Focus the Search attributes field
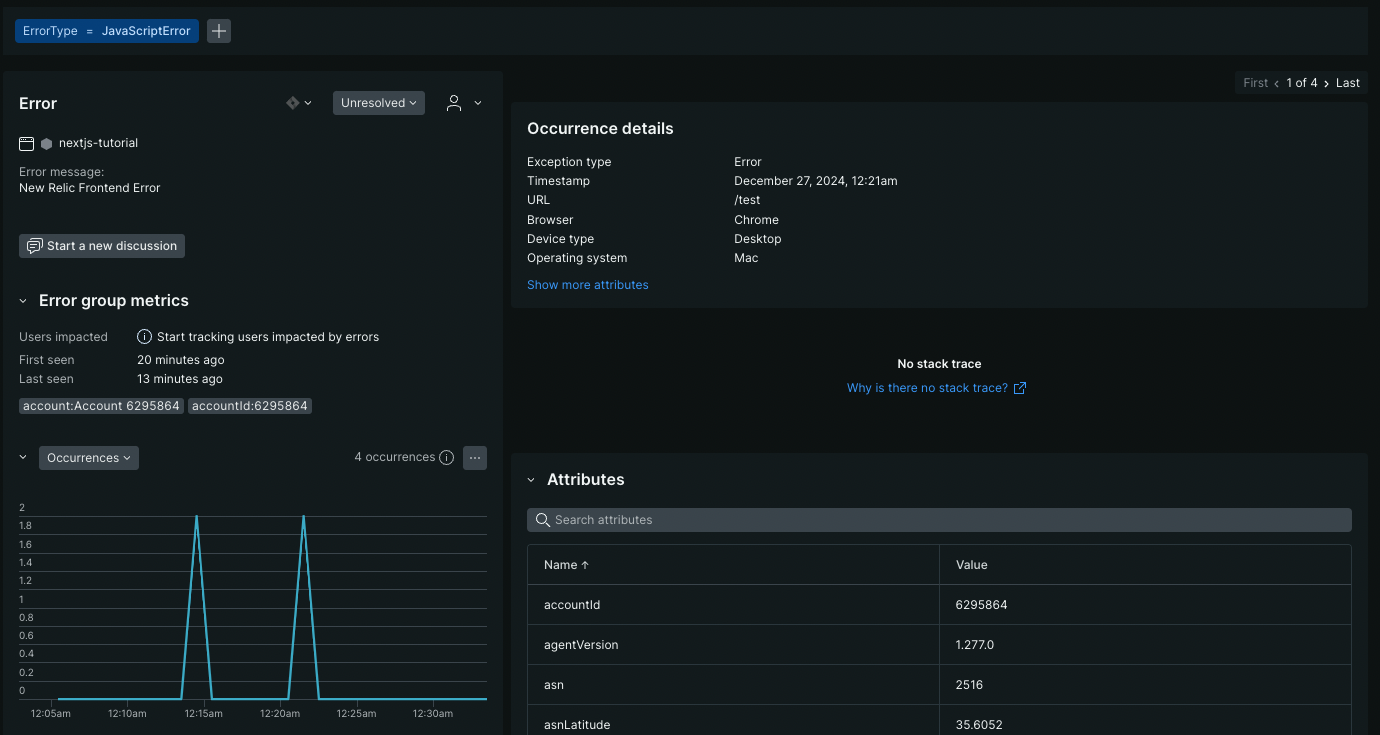 939,520
